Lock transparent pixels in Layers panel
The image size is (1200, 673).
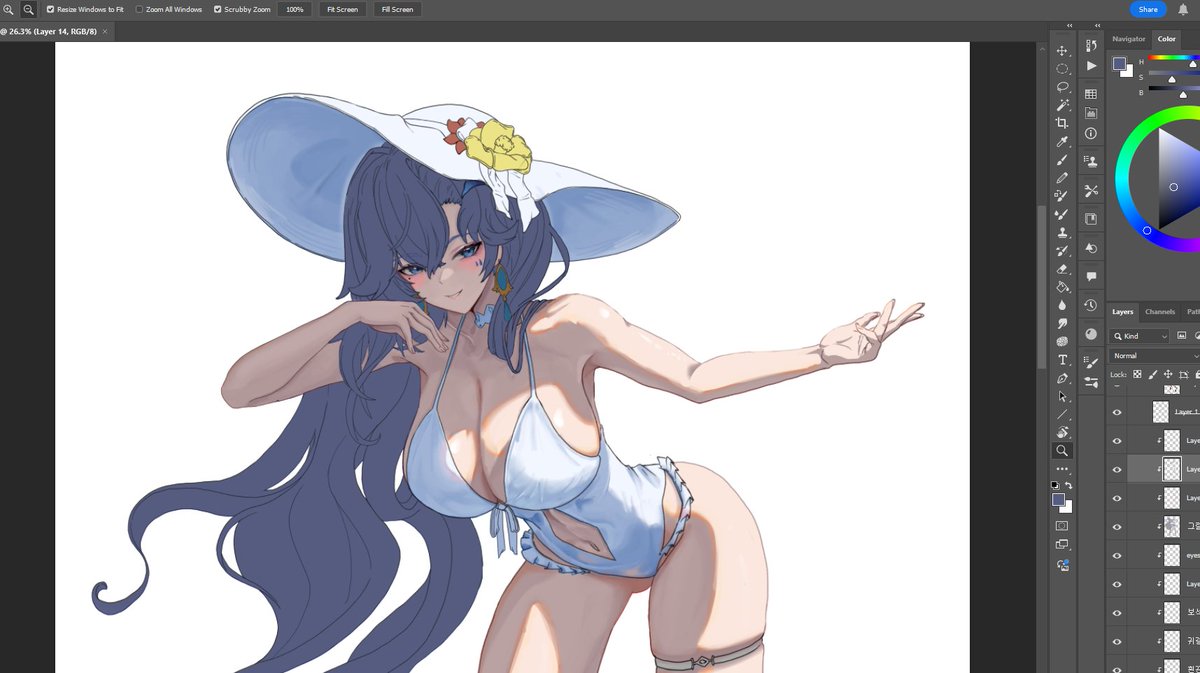coord(1137,374)
